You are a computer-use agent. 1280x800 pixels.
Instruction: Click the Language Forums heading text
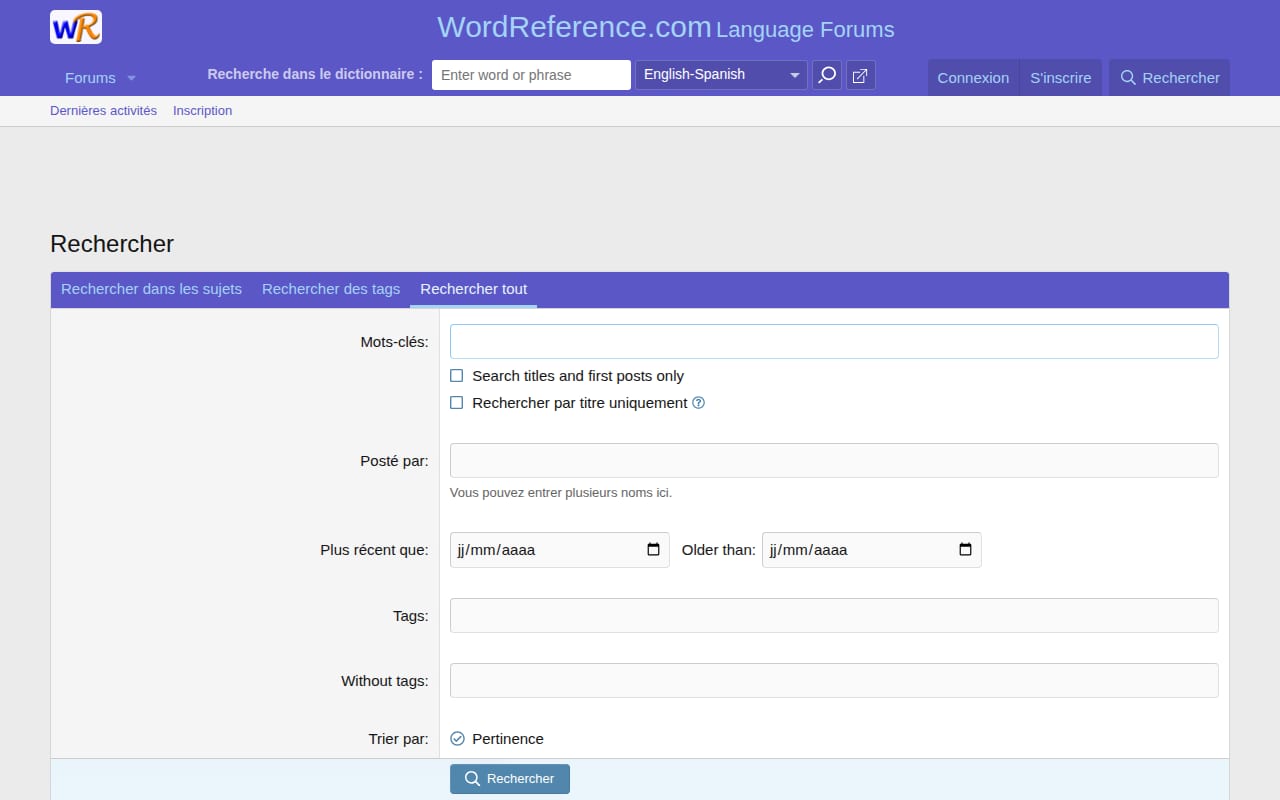click(805, 30)
